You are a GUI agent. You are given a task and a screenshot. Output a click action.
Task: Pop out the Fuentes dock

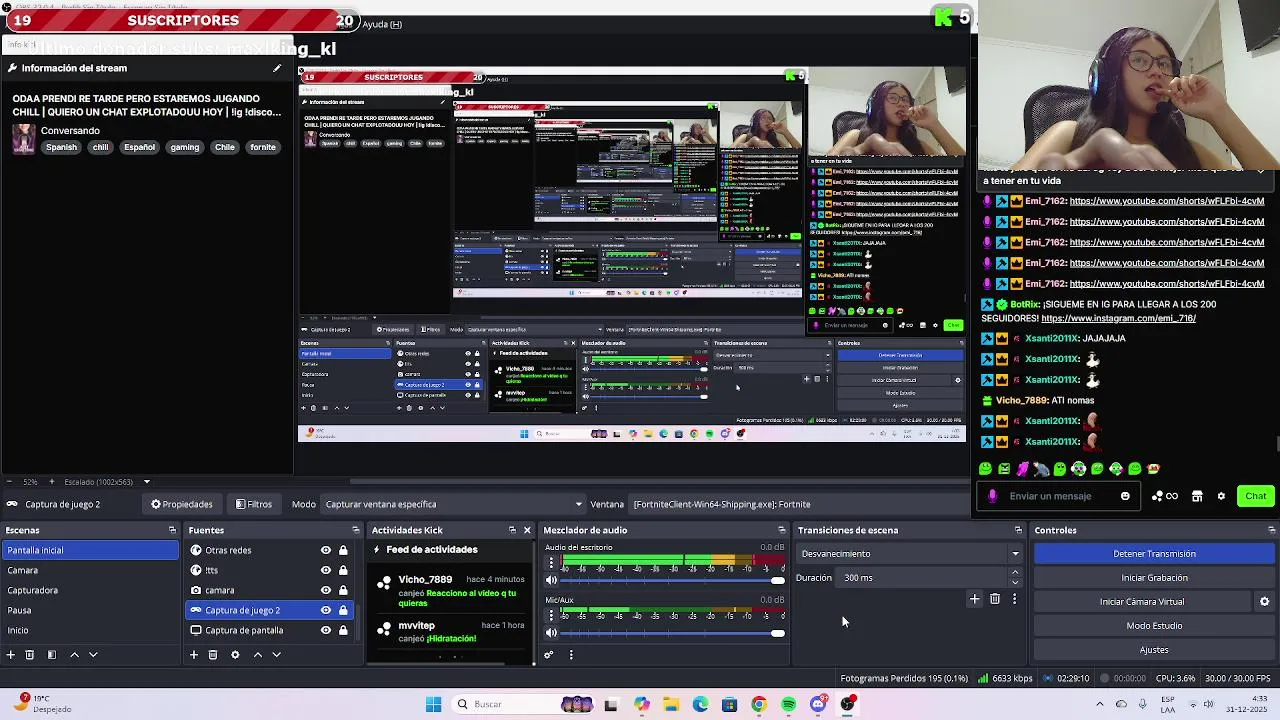355,530
